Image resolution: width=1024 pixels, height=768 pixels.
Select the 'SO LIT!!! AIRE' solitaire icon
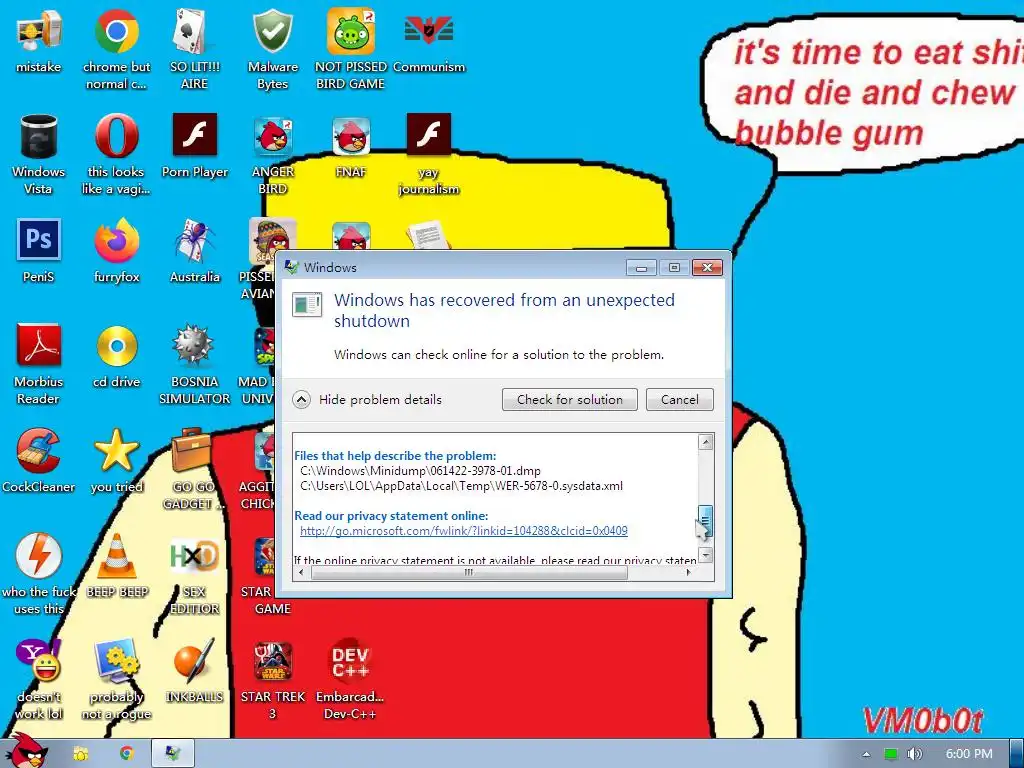pyautogui.click(x=194, y=49)
